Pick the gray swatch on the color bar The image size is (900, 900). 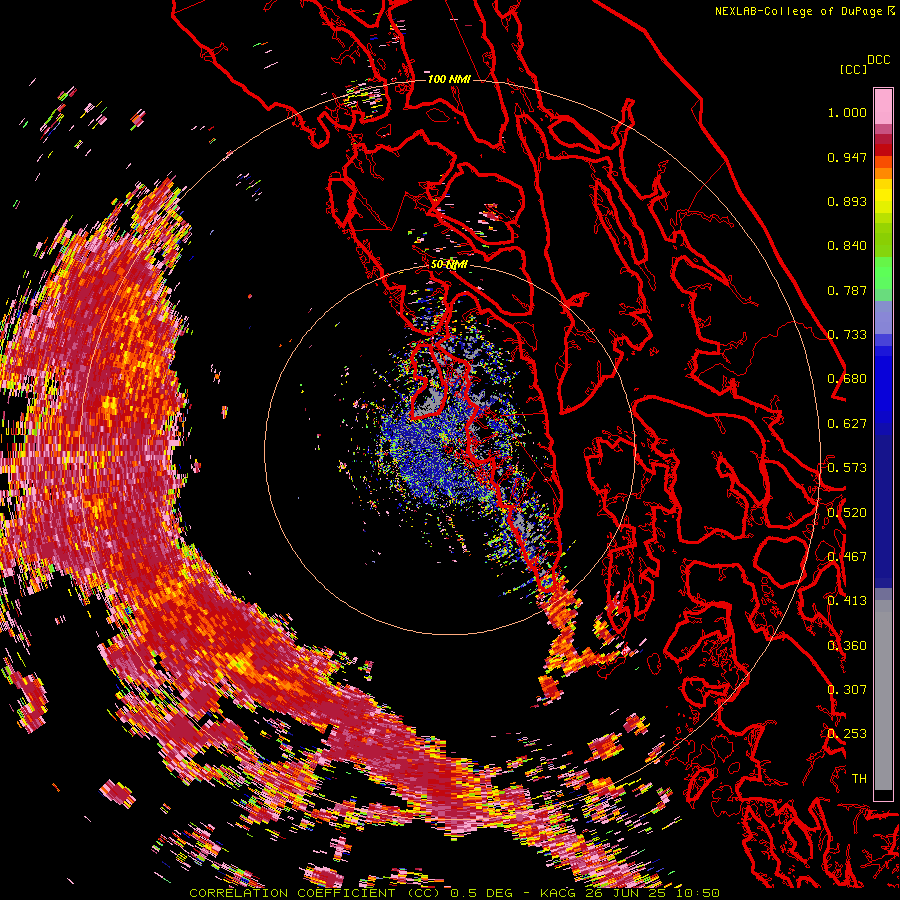click(883, 695)
